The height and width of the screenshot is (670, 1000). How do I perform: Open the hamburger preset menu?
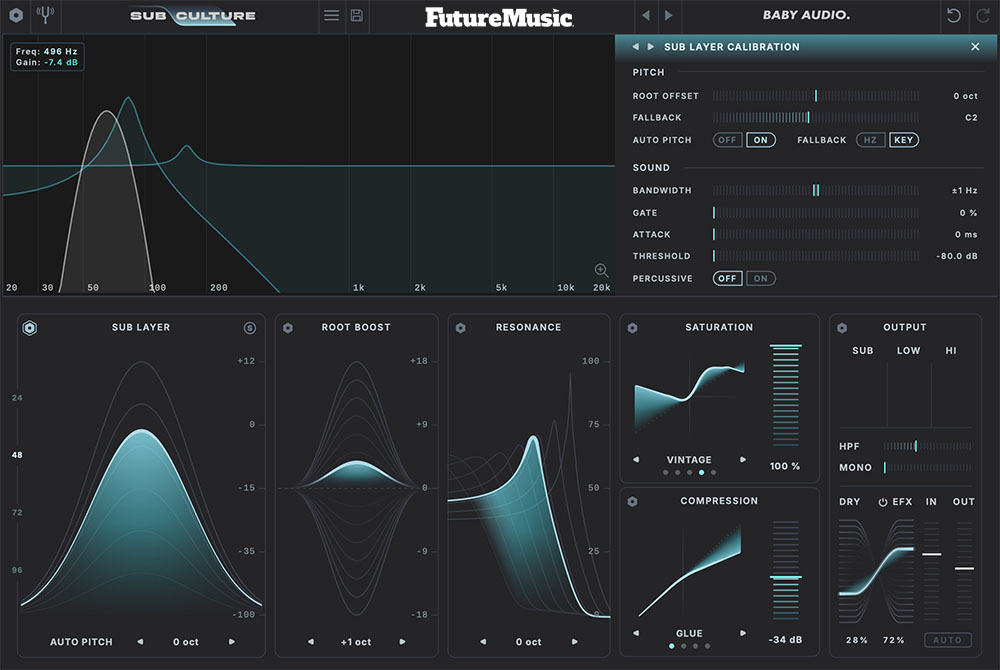pos(331,15)
